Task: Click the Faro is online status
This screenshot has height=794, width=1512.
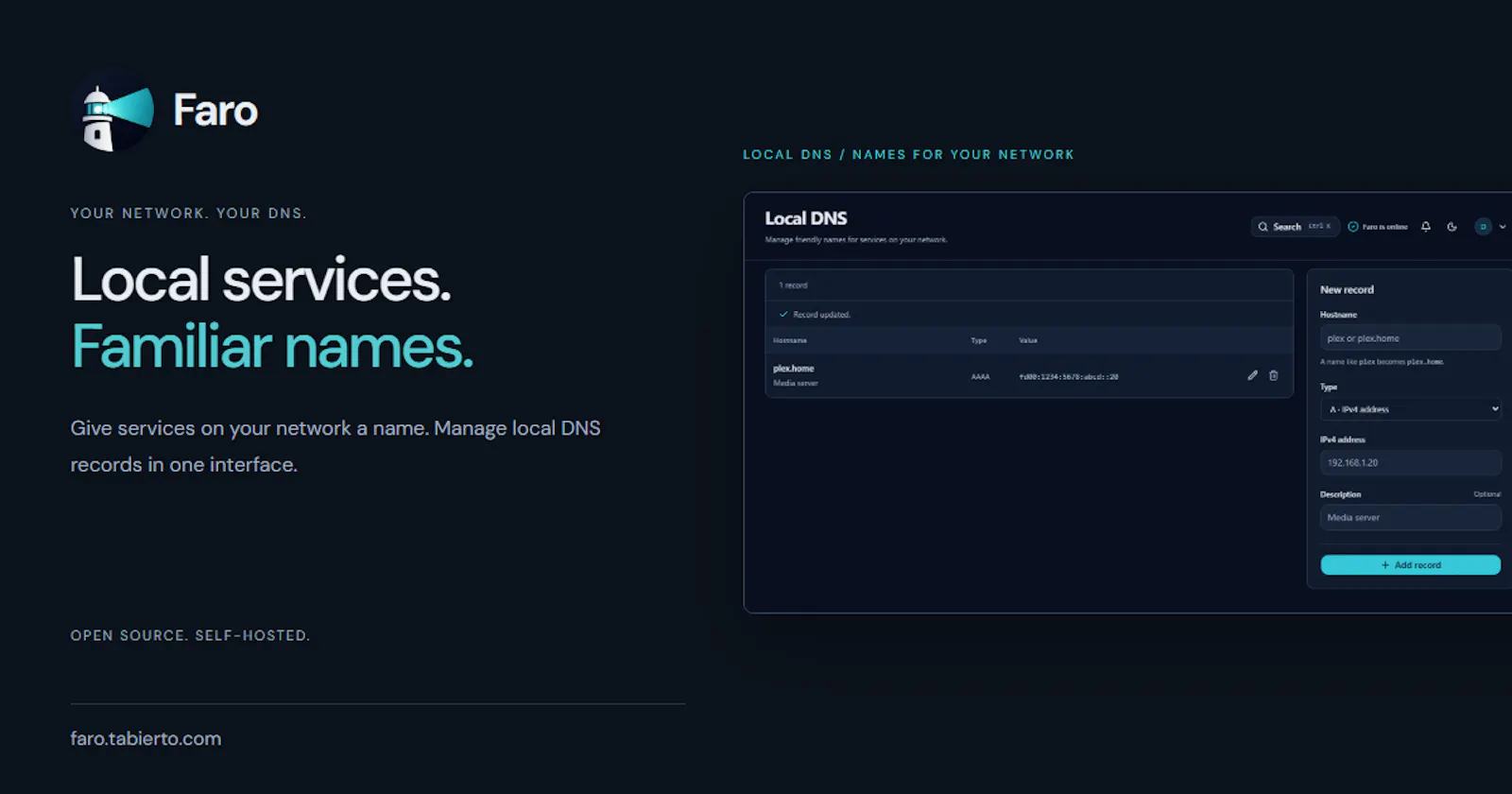Action: (x=1378, y=227)
